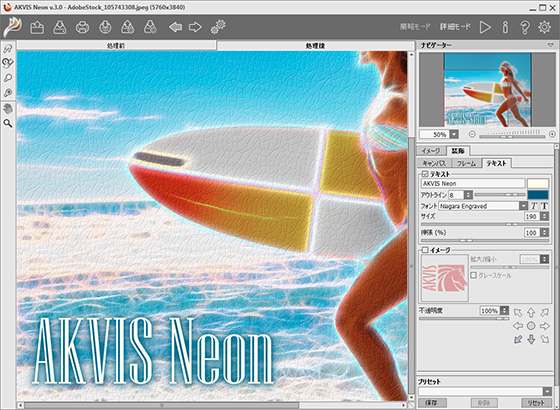
Task: Switch to the 処理前 (Before) tab
Action: (116, 45)
